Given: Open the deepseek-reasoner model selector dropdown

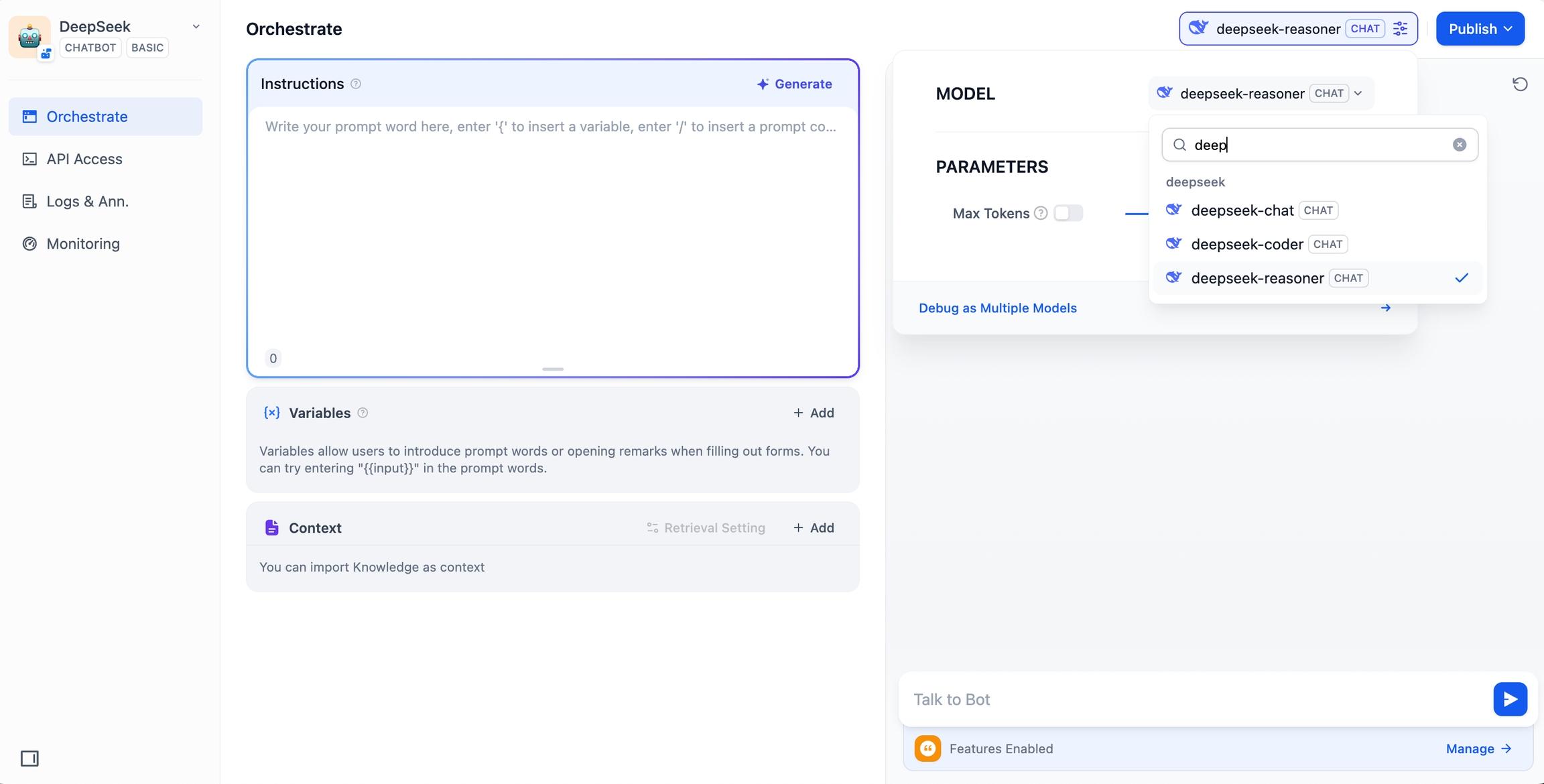Looking at the screenshot, I should pos(1261,93).
